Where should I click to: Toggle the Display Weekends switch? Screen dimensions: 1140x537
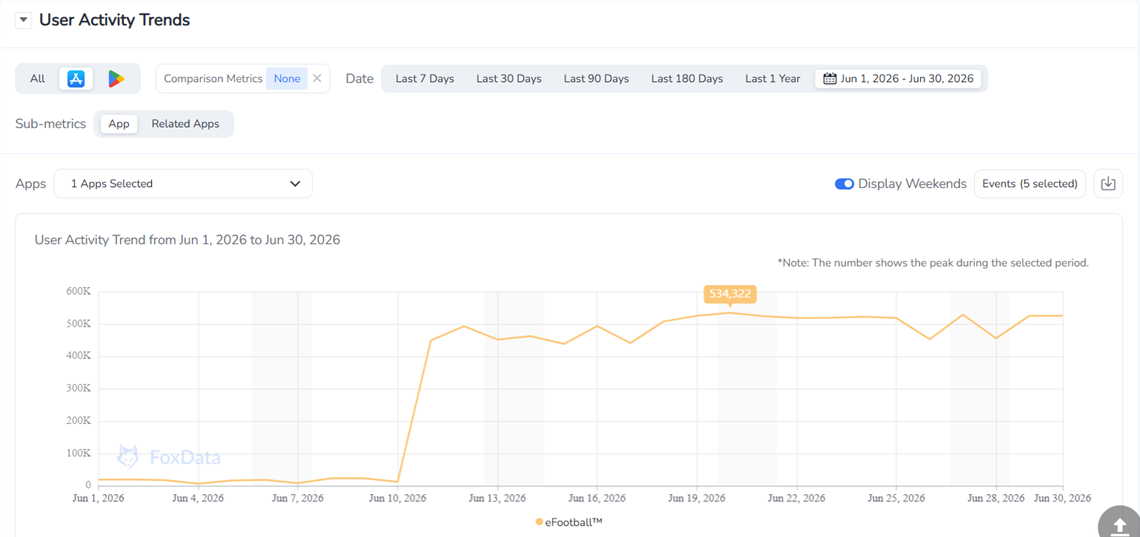coord(844,184)
